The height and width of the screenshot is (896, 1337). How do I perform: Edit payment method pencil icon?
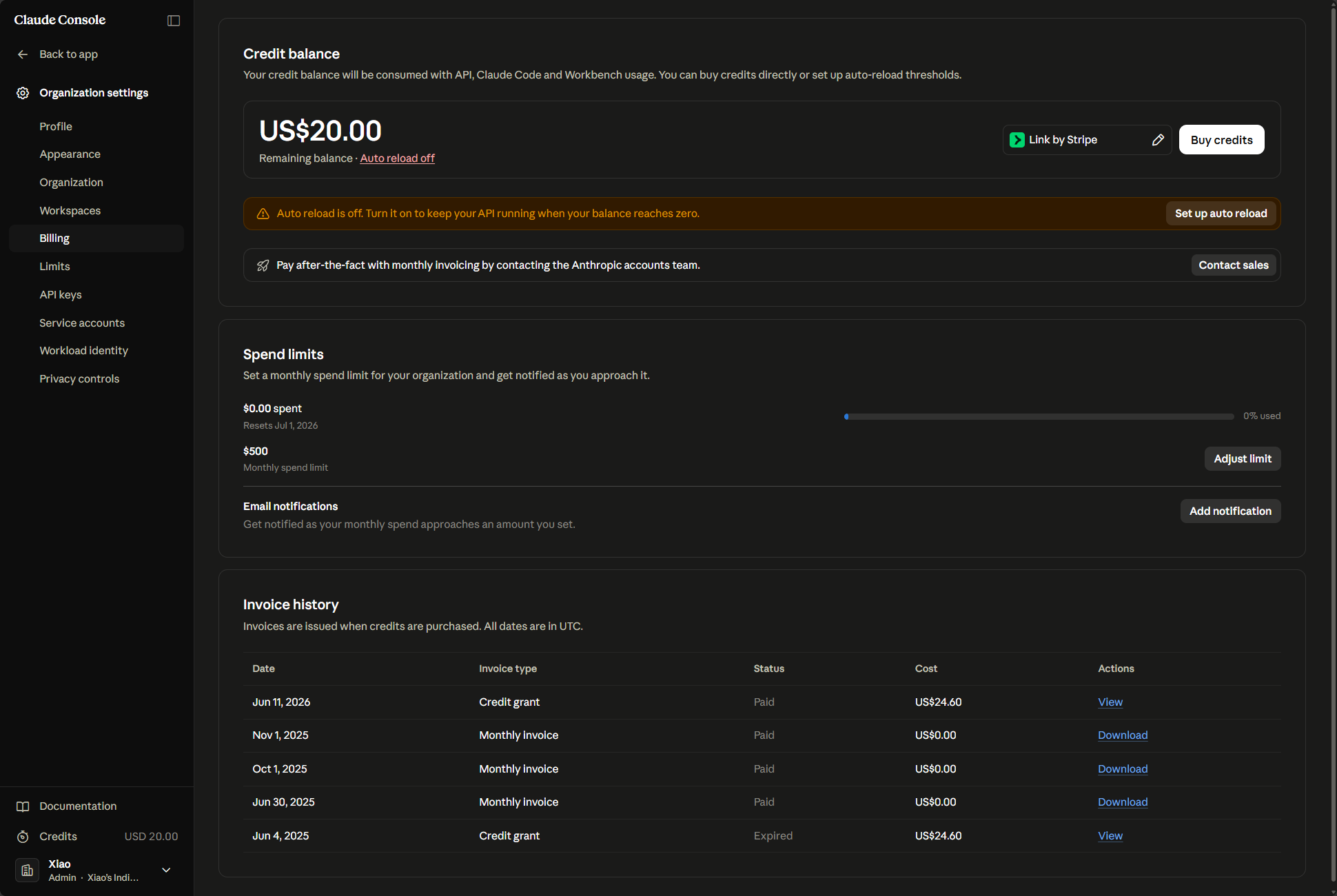pyautogui.click(x=1158, y=140)
